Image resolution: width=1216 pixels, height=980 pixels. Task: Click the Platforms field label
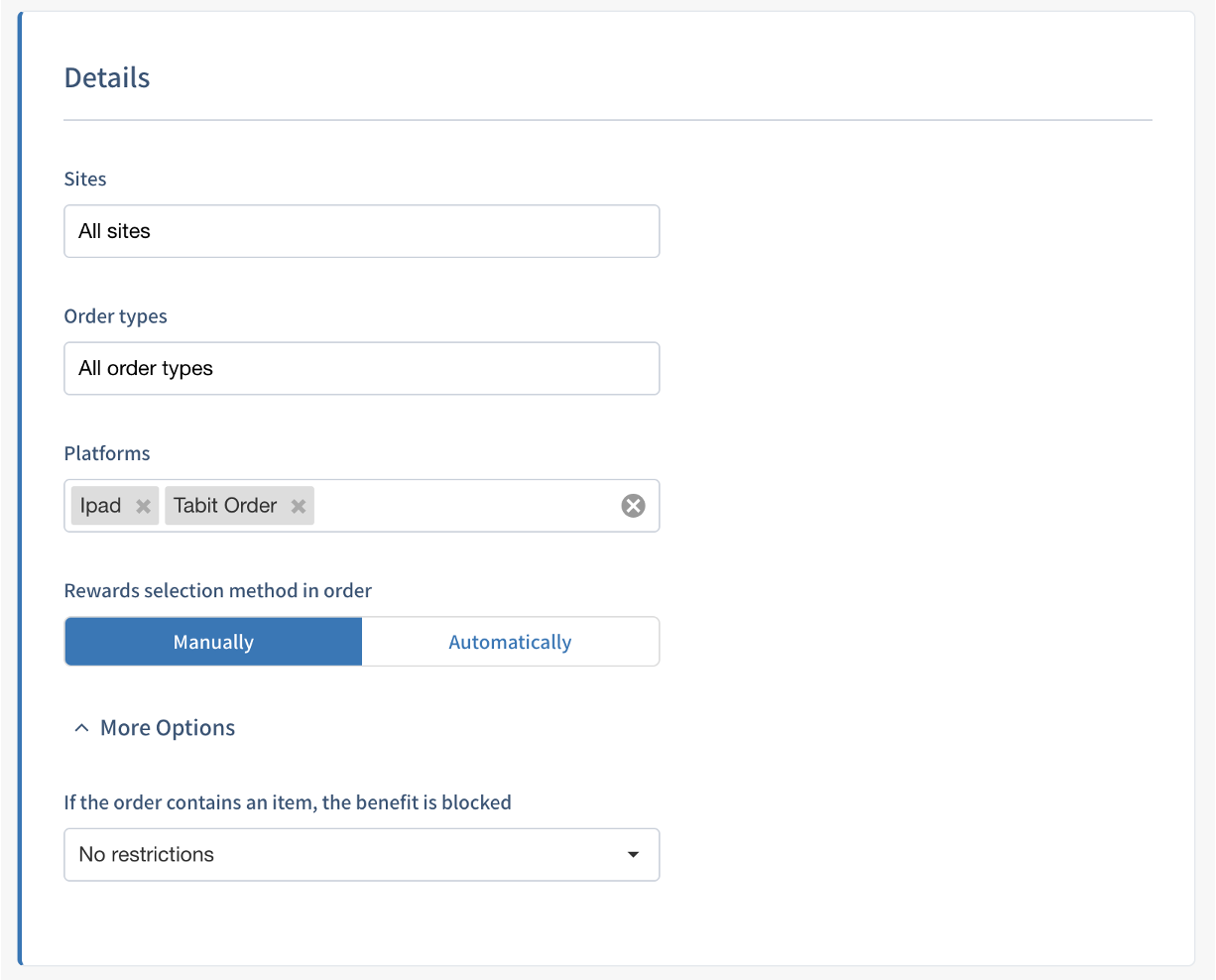tap(107, 453)
